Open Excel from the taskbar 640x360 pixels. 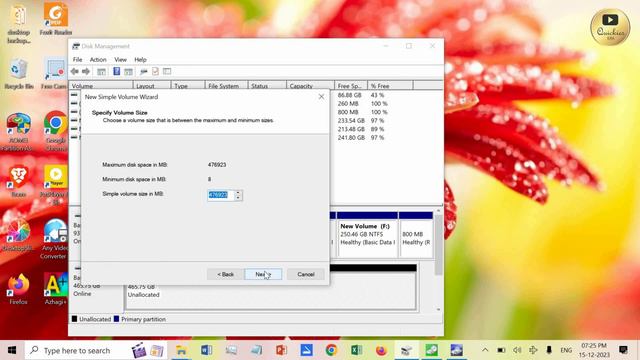[356, 350]
